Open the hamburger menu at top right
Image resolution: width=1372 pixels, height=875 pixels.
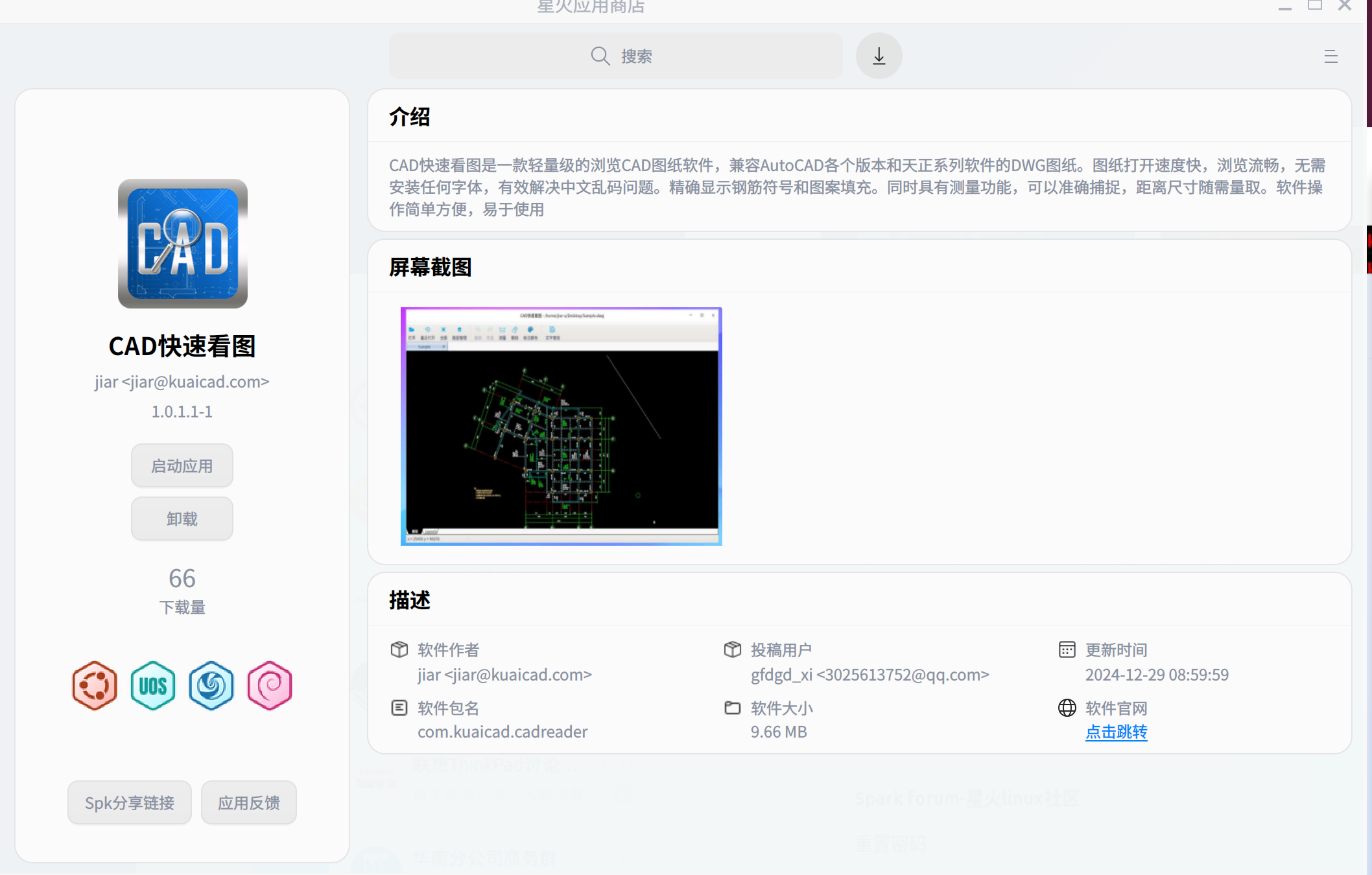pos(1331,56)
